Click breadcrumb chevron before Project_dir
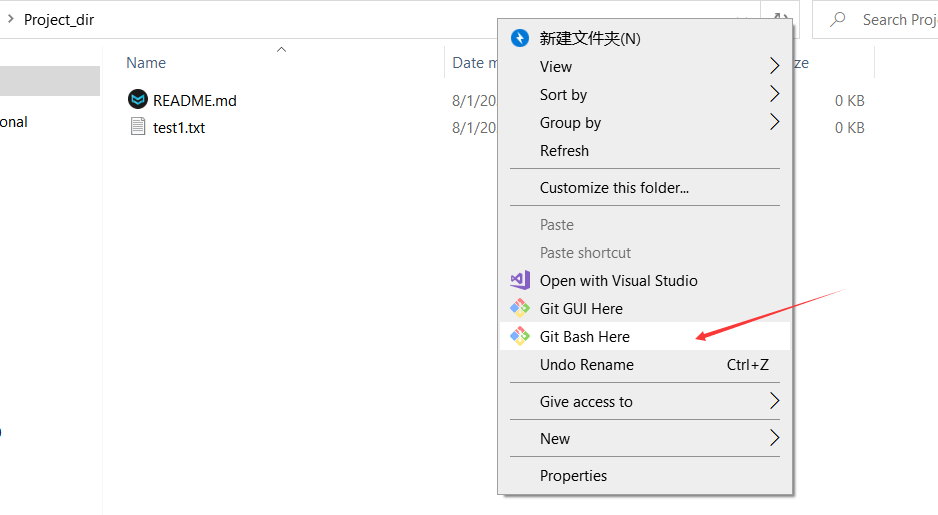The height and width of the screenshot is (515, 938). 10,19
